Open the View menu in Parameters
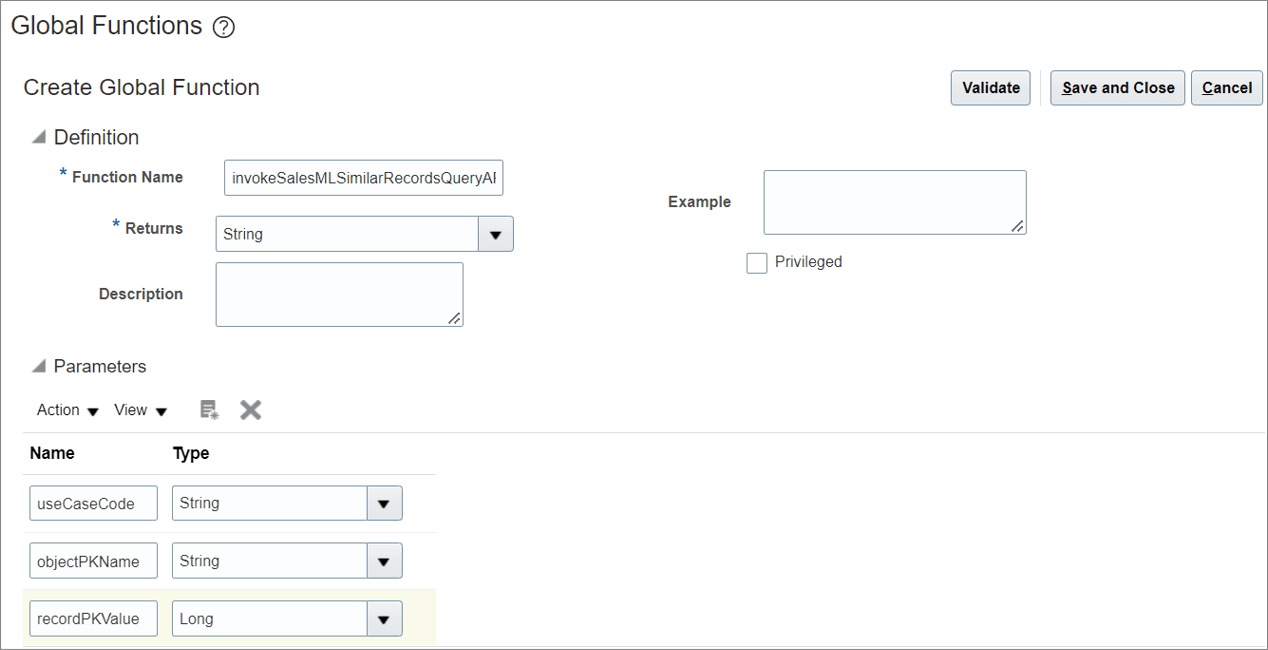Viewport: 1268px width, 650px height. point(138,410)
